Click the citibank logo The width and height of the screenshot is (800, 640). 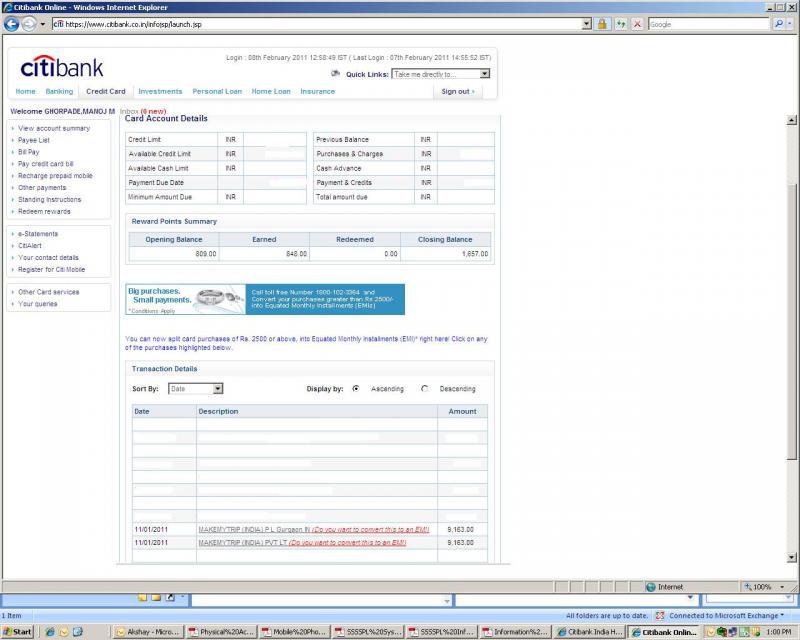pos(62,67)
